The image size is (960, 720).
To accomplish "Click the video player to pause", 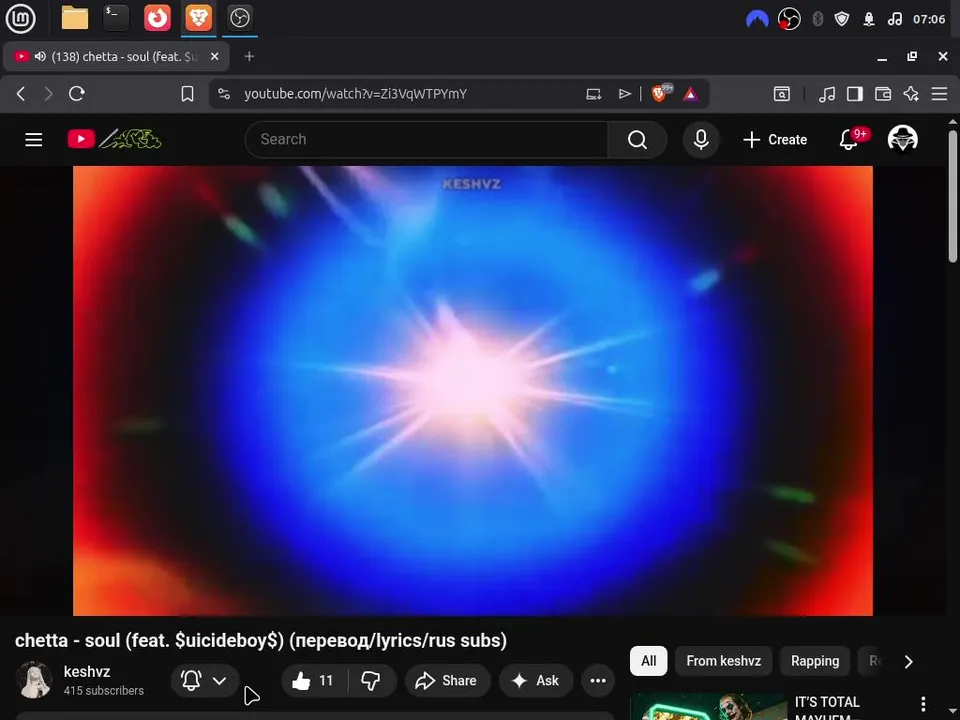I will pyautogui.click(x=473, y=391).
